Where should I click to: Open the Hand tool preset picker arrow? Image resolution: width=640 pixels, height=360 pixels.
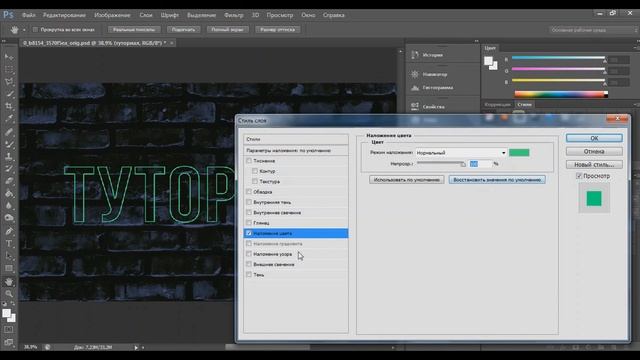tap(24, 30)
